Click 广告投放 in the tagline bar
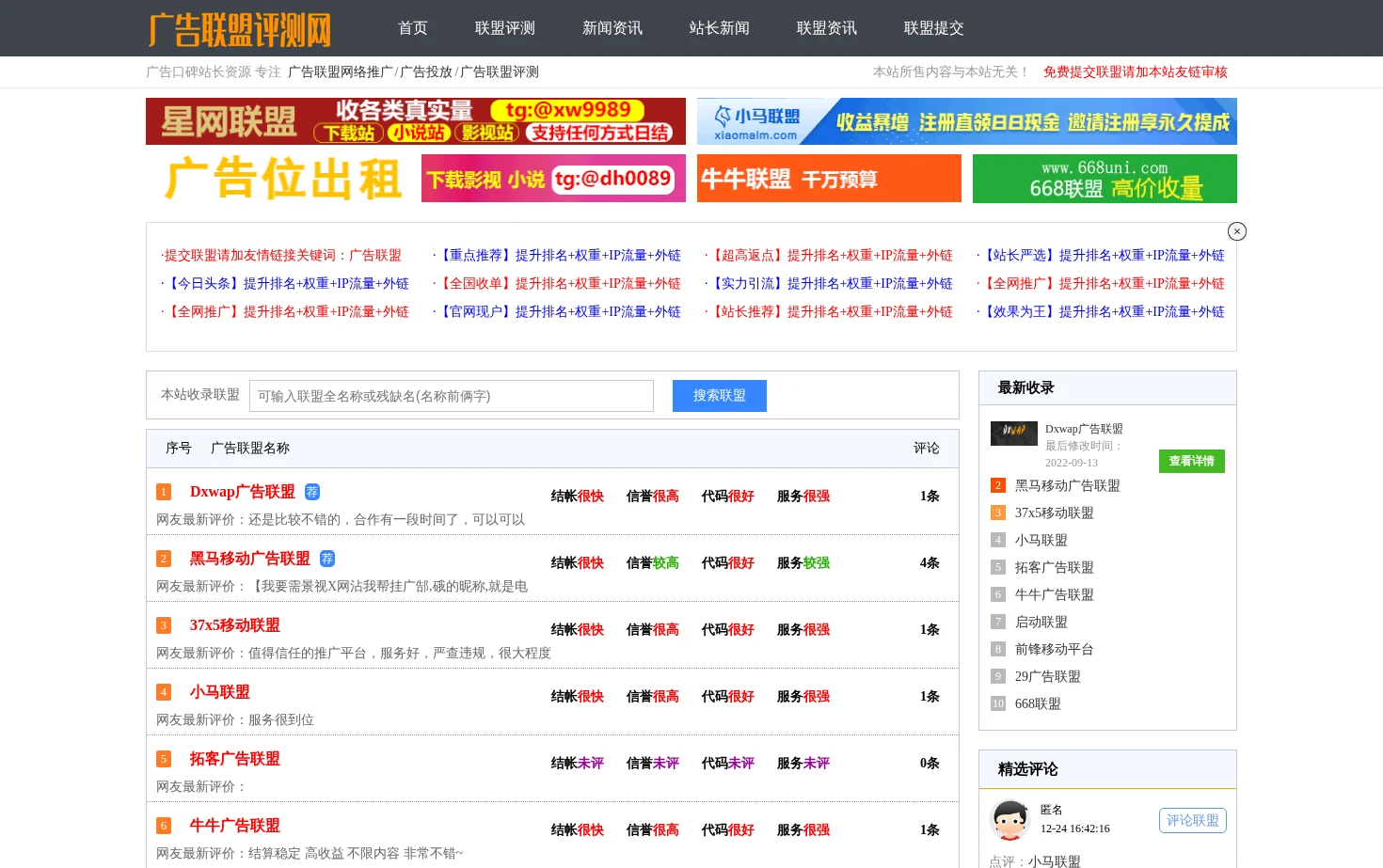Screen dimensions: 1383x868 [x=426, y=72]
